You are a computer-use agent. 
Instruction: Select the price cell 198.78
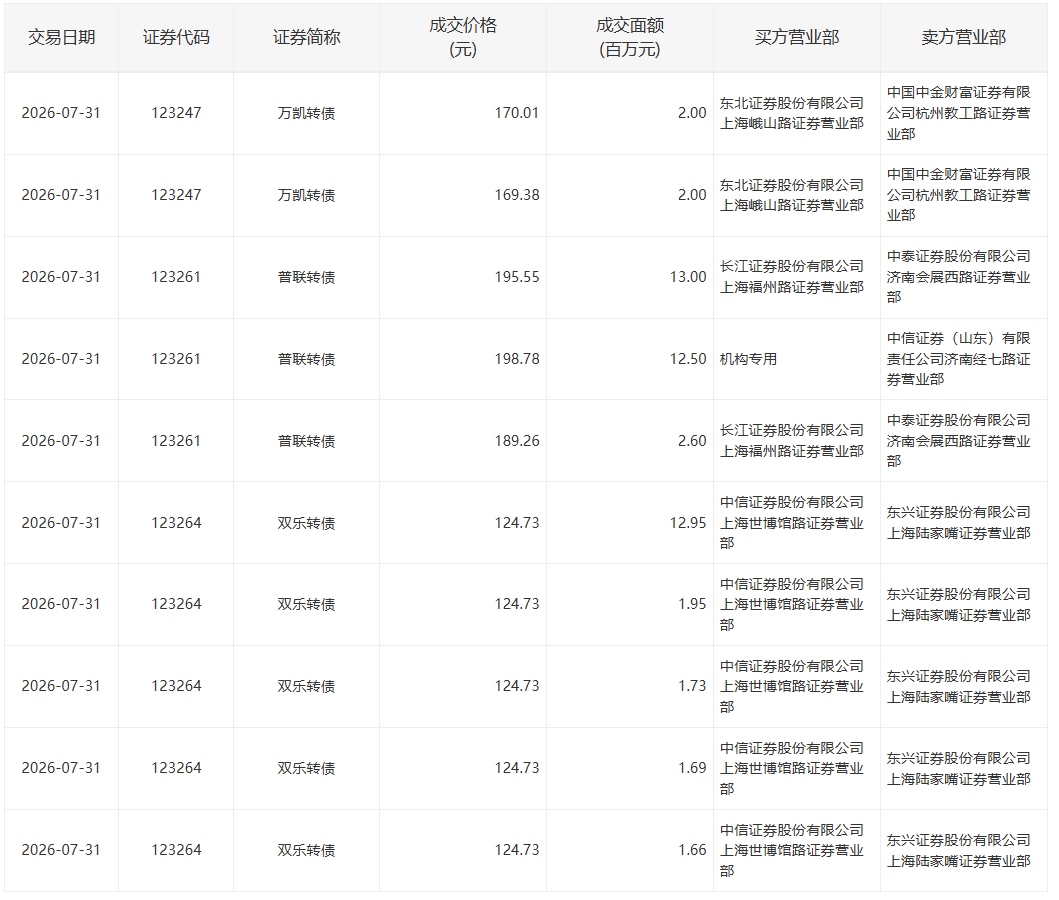pos(517,359)
